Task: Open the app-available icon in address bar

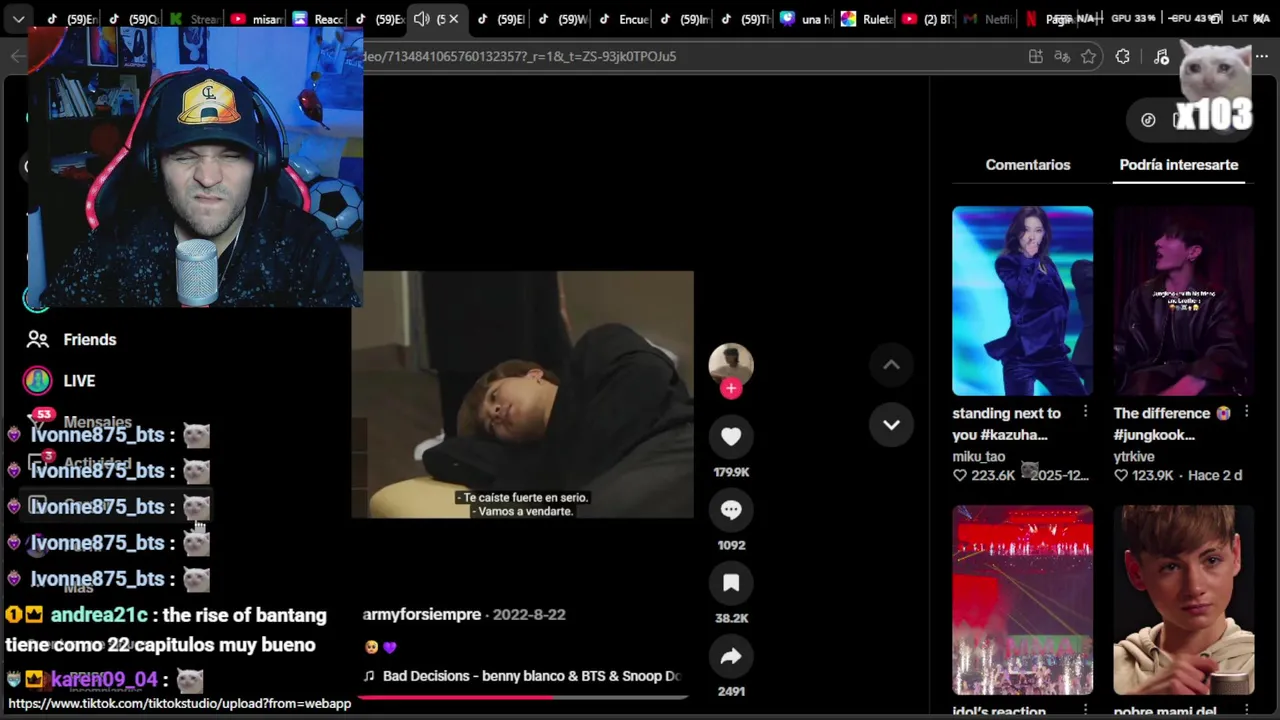Action: (x=1036, y=56)
